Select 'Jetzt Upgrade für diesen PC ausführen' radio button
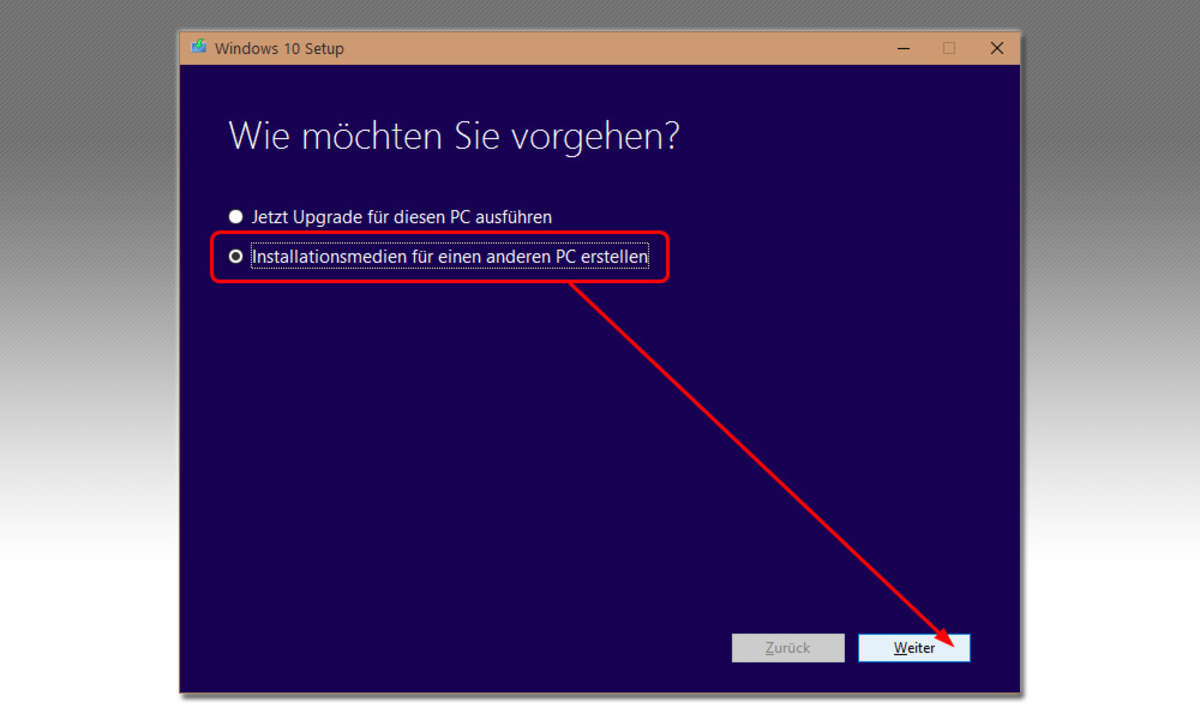This screenshot has width=1200, height=720. click(x=236, y=216)
